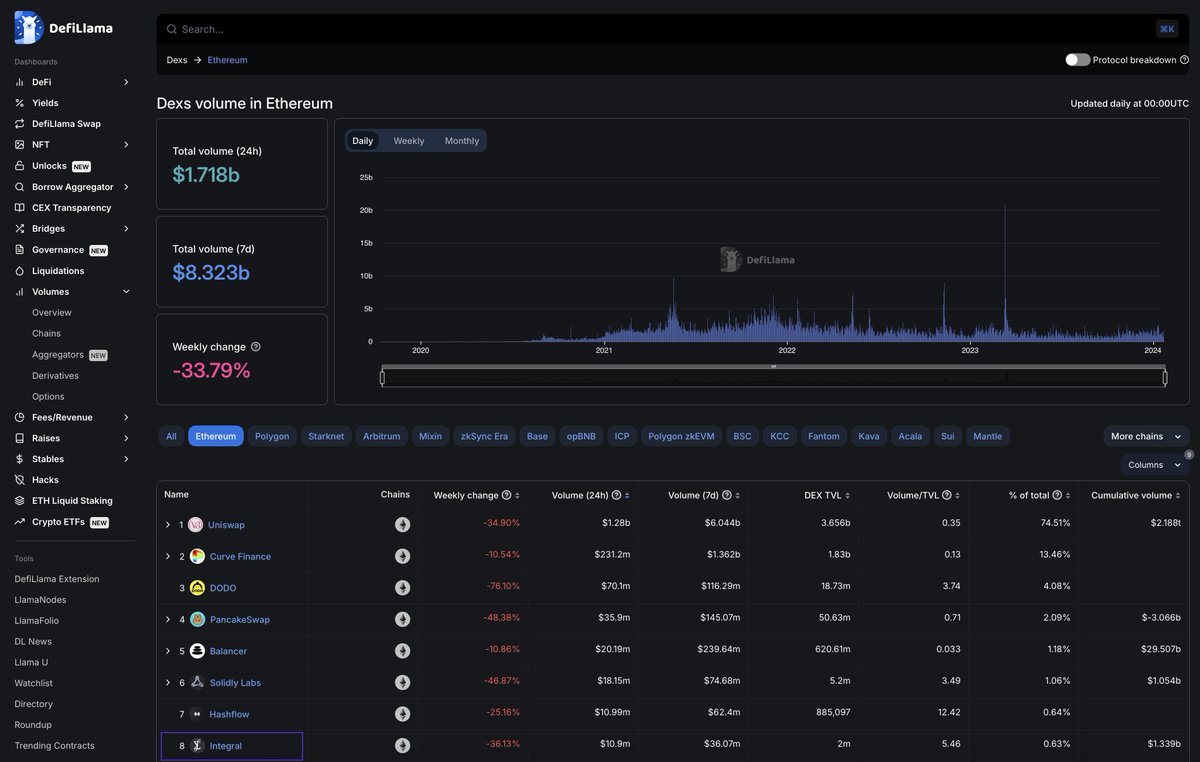
Task: Open Aggregators under Volumes
Action: 58,355
